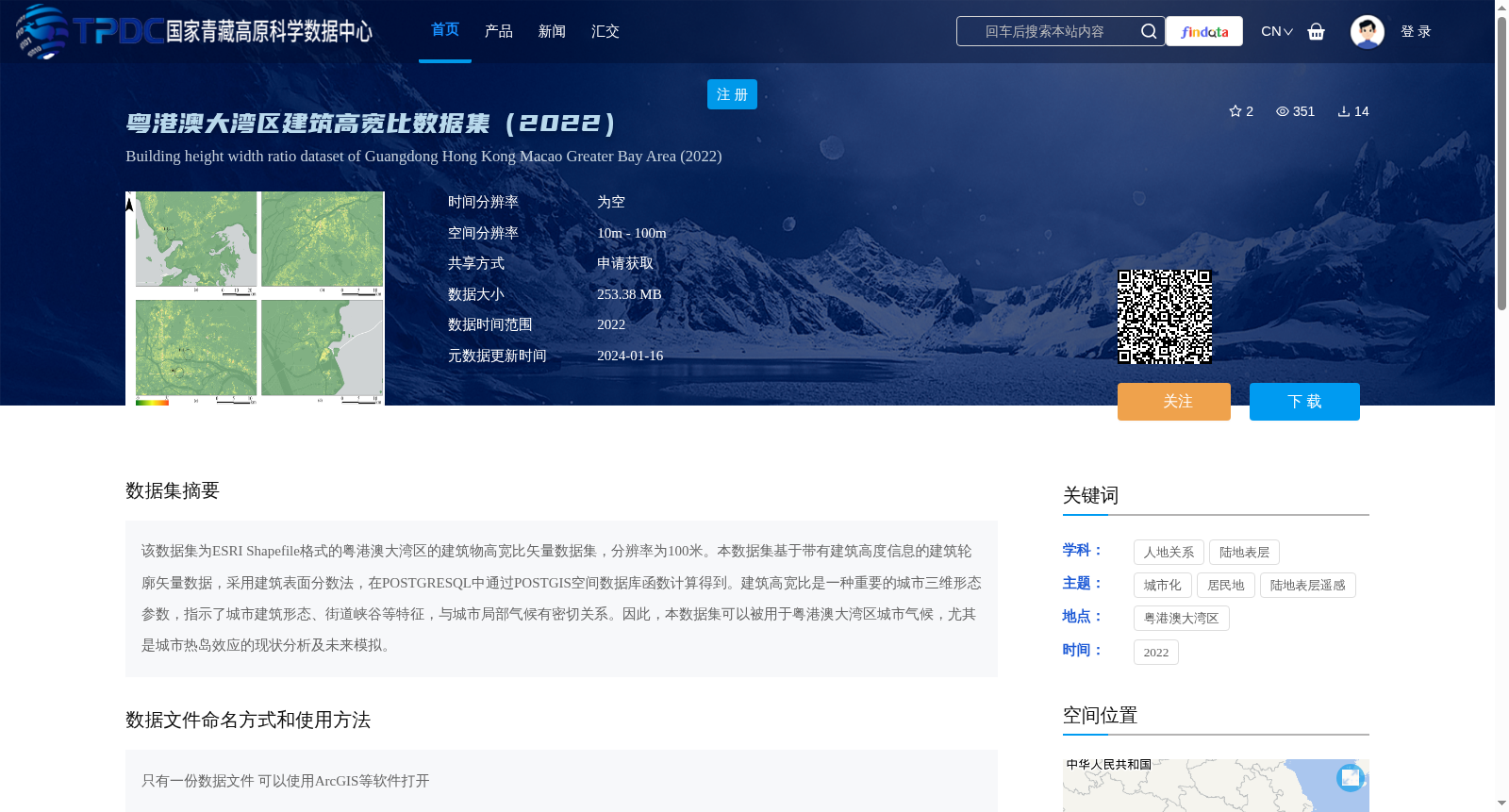Click the 10m - 100m resolution value
This screenshot has height=812, width=1509.
(x=632, y=233)
